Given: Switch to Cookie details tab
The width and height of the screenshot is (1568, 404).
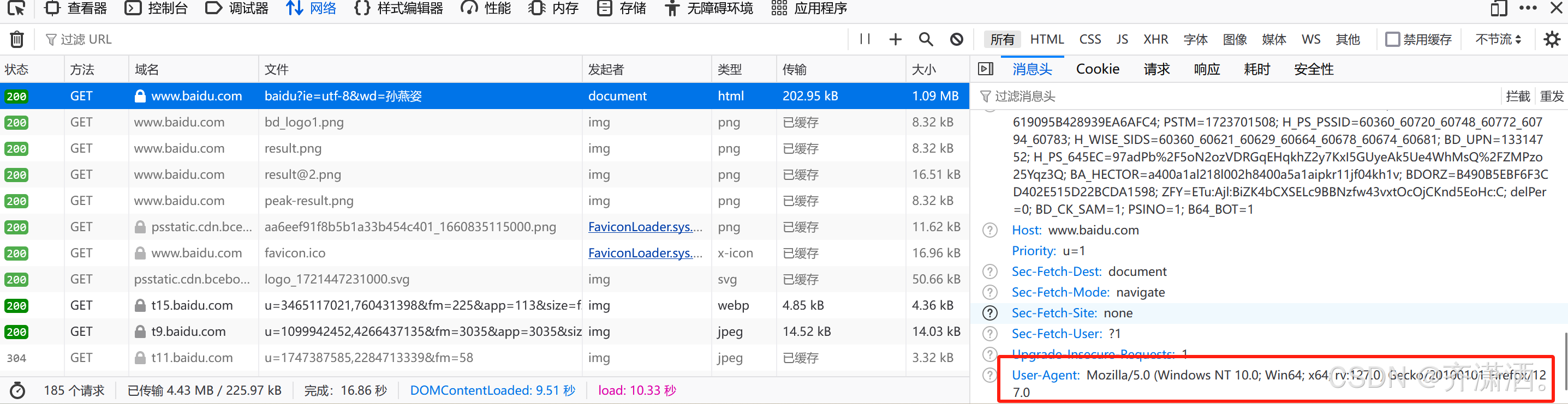Looking at the screenshot, I should (x=1098, y=69).
